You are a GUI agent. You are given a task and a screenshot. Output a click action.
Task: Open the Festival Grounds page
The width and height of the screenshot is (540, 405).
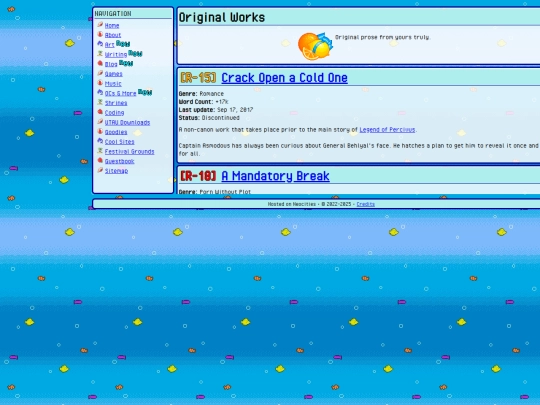(x=129, y=152)
